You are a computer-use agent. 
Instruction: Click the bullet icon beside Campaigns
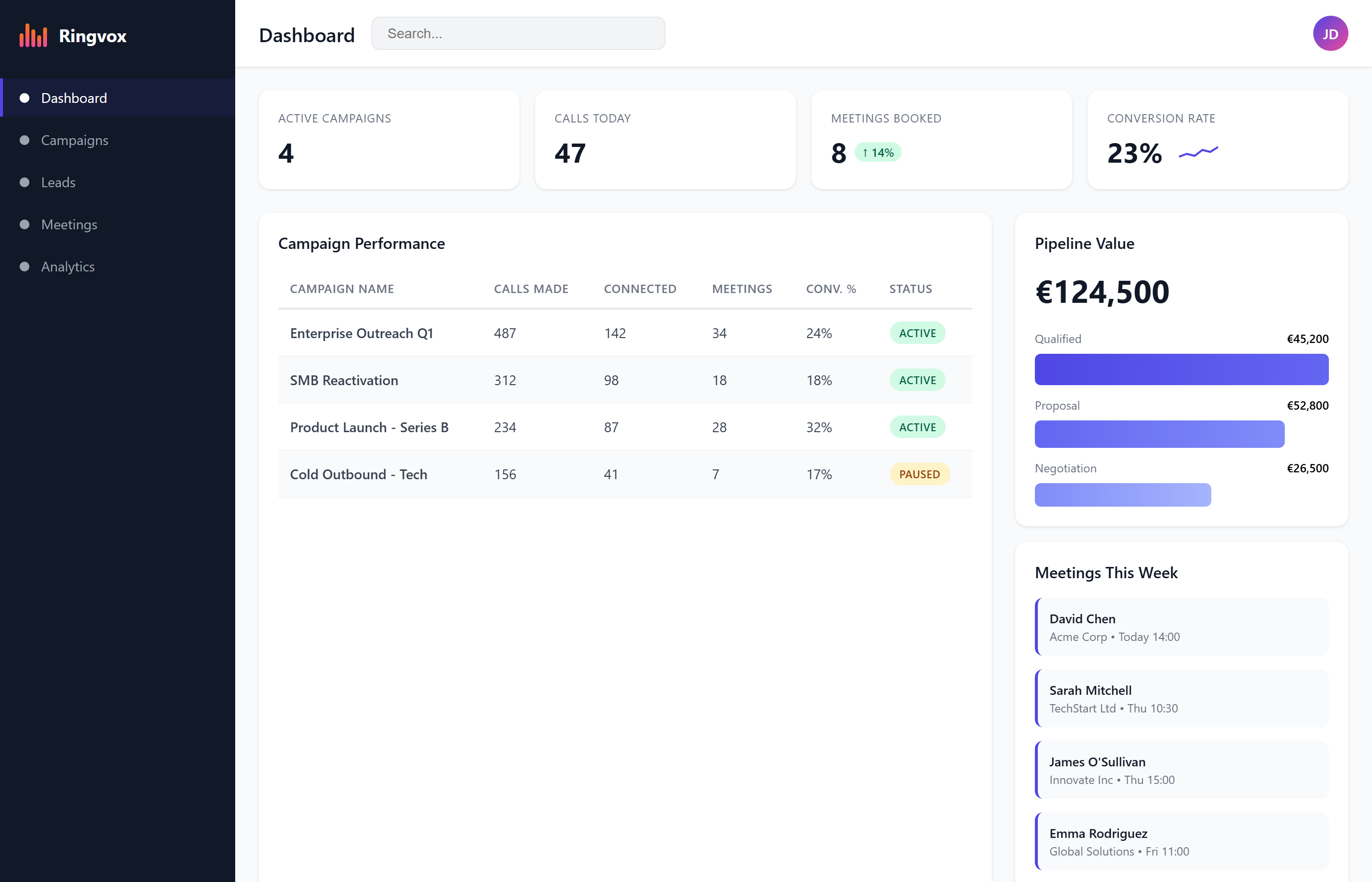pos(24,140)
